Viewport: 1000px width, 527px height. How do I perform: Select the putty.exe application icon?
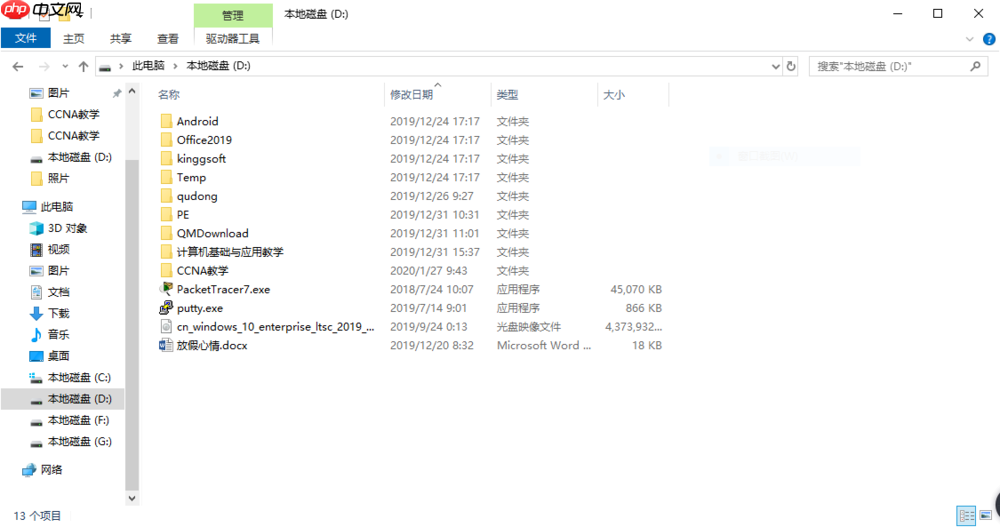(166, 308)
